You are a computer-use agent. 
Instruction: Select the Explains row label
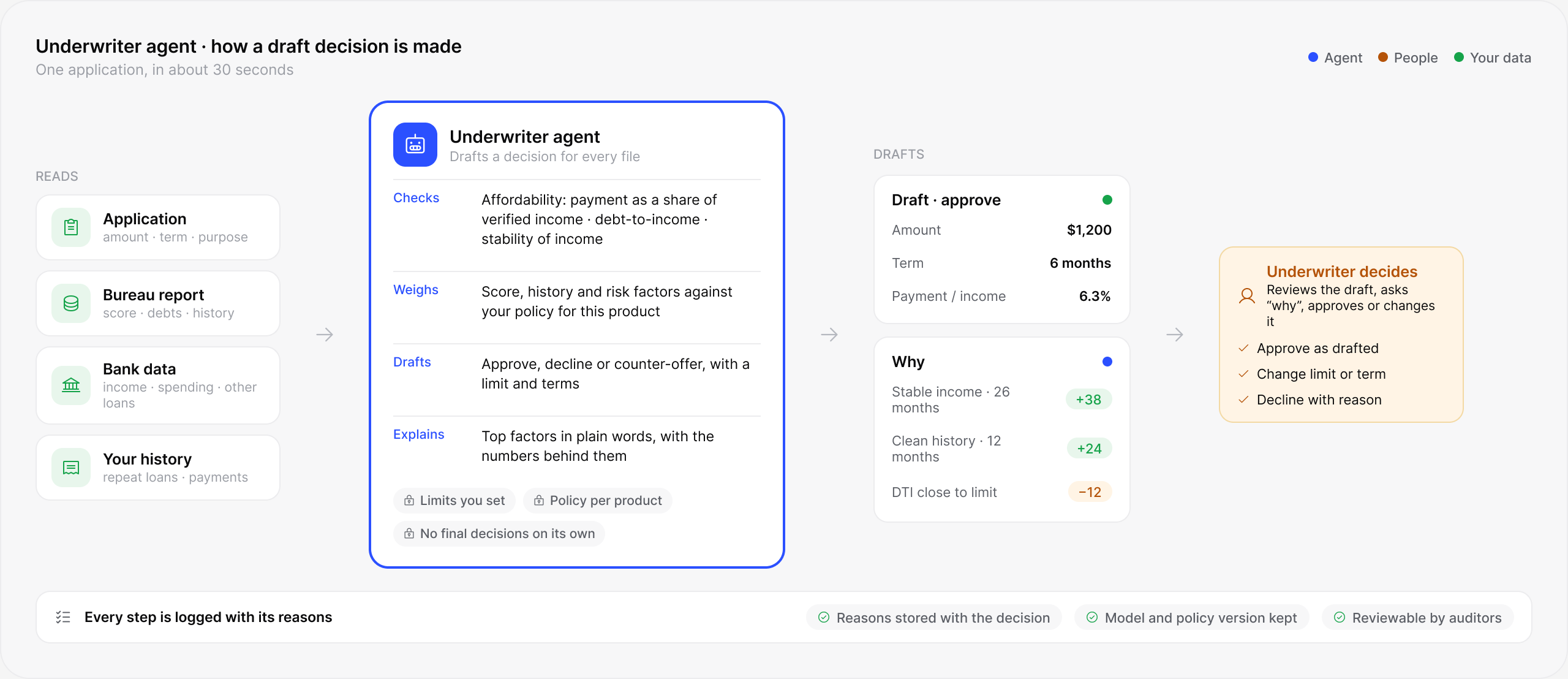pyautogui.click(x=419, y=434)
